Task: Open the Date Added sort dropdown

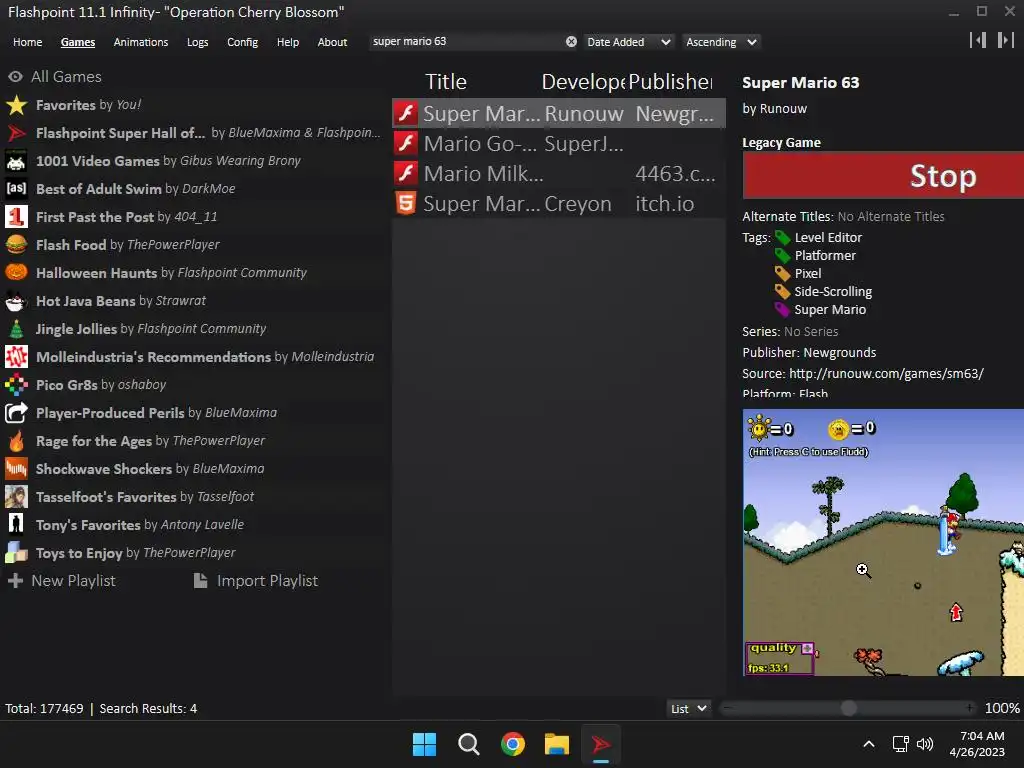Action: tap(629, 42)
